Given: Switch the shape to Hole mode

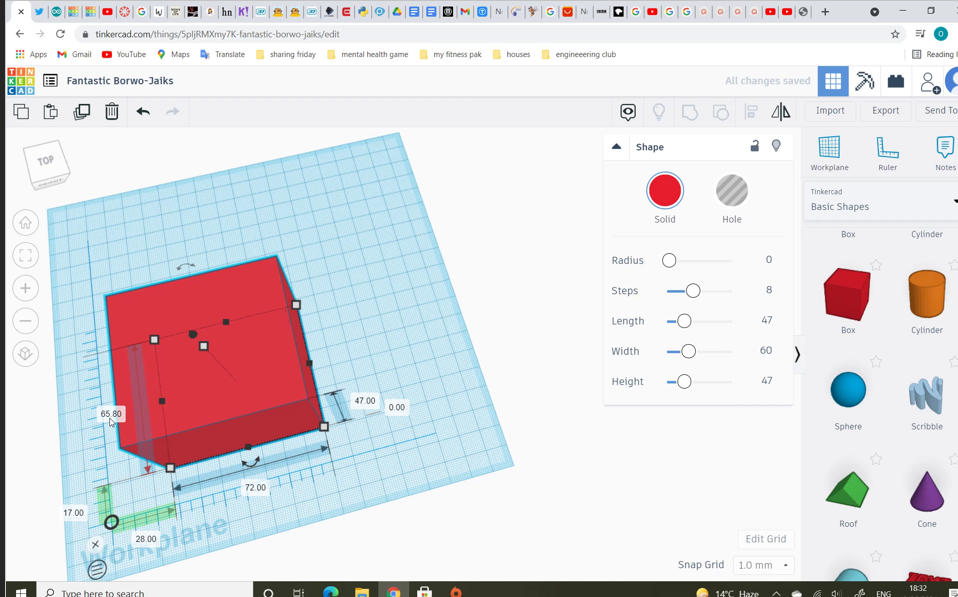Looking at the screenshot, I should [x=731, y=192].
